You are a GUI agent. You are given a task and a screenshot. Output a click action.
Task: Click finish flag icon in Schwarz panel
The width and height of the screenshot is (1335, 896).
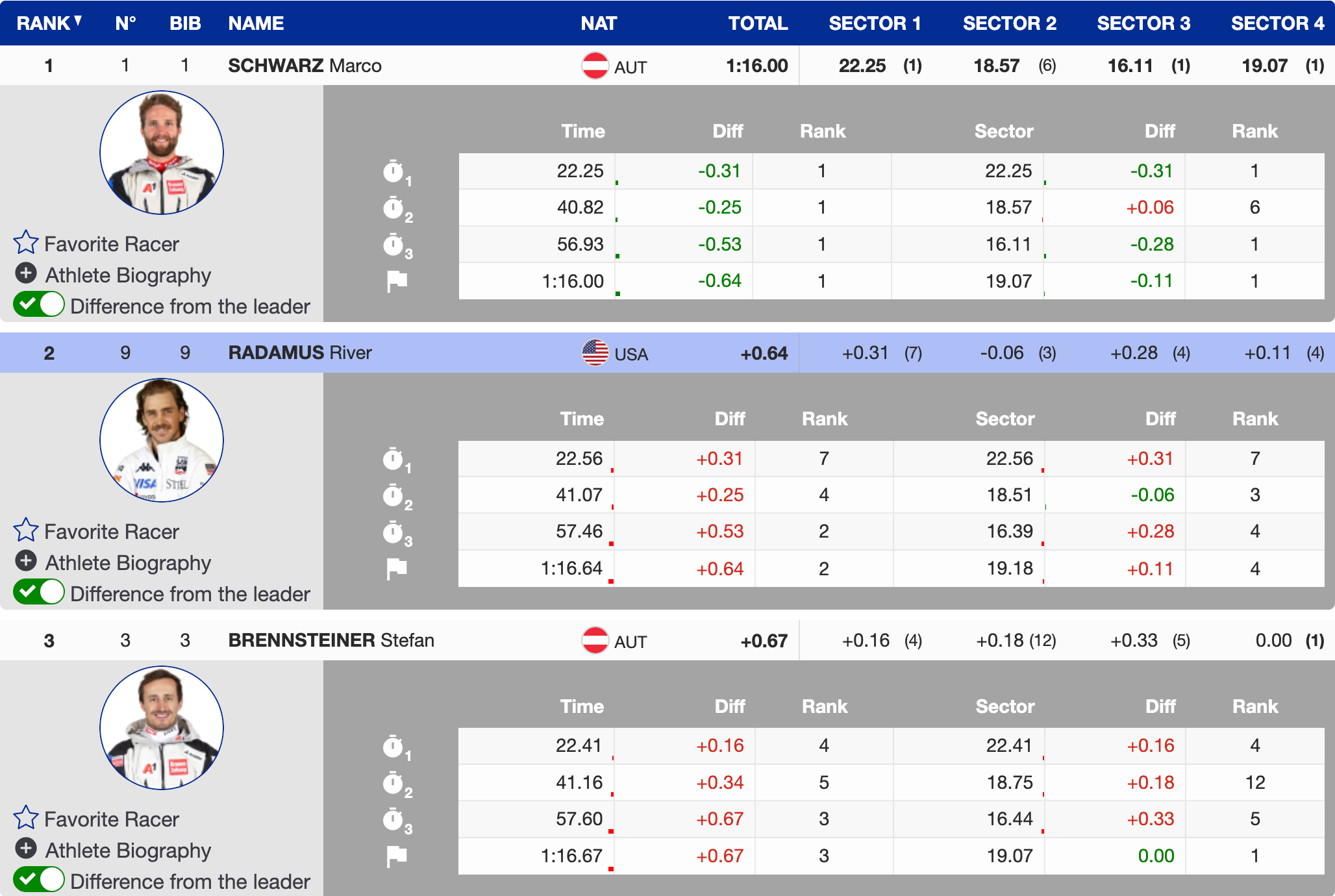(x=397, y=281)
